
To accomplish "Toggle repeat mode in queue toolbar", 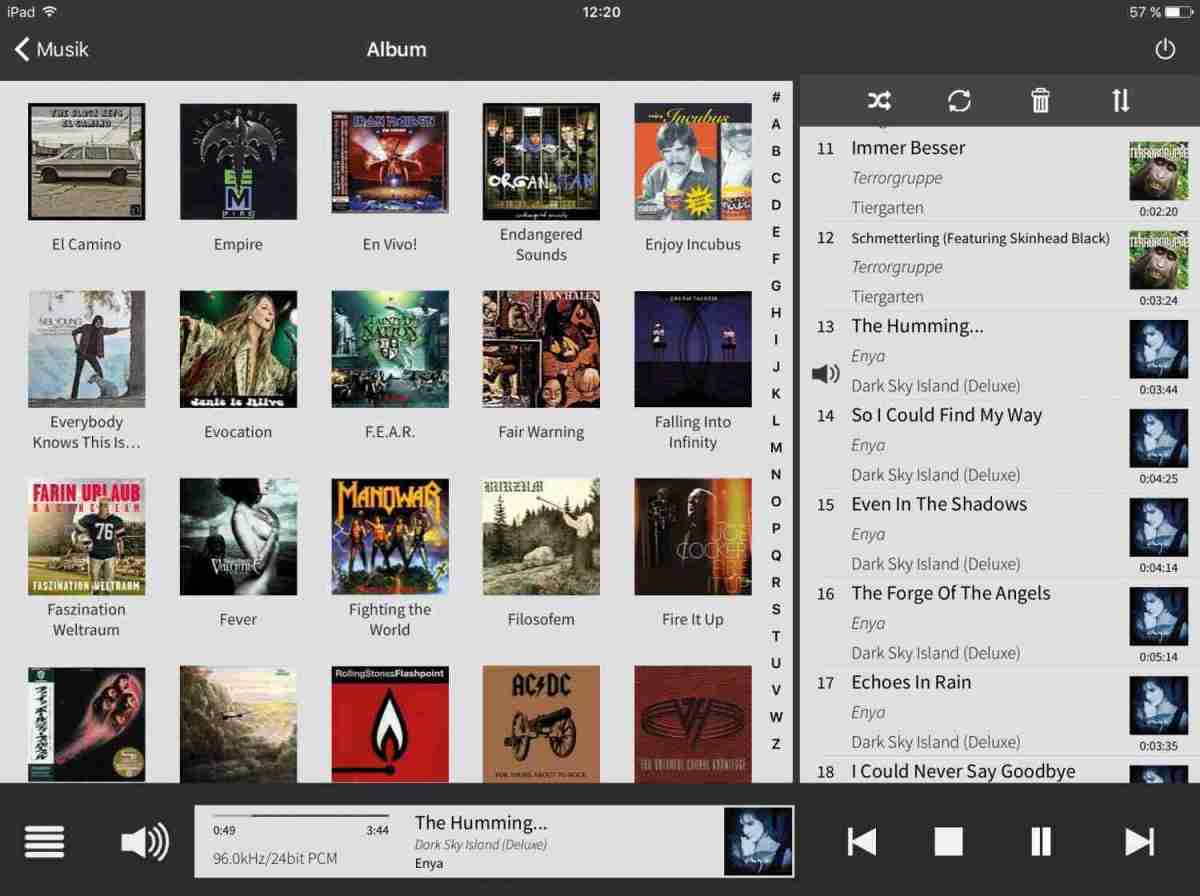I will pos(959,100).
